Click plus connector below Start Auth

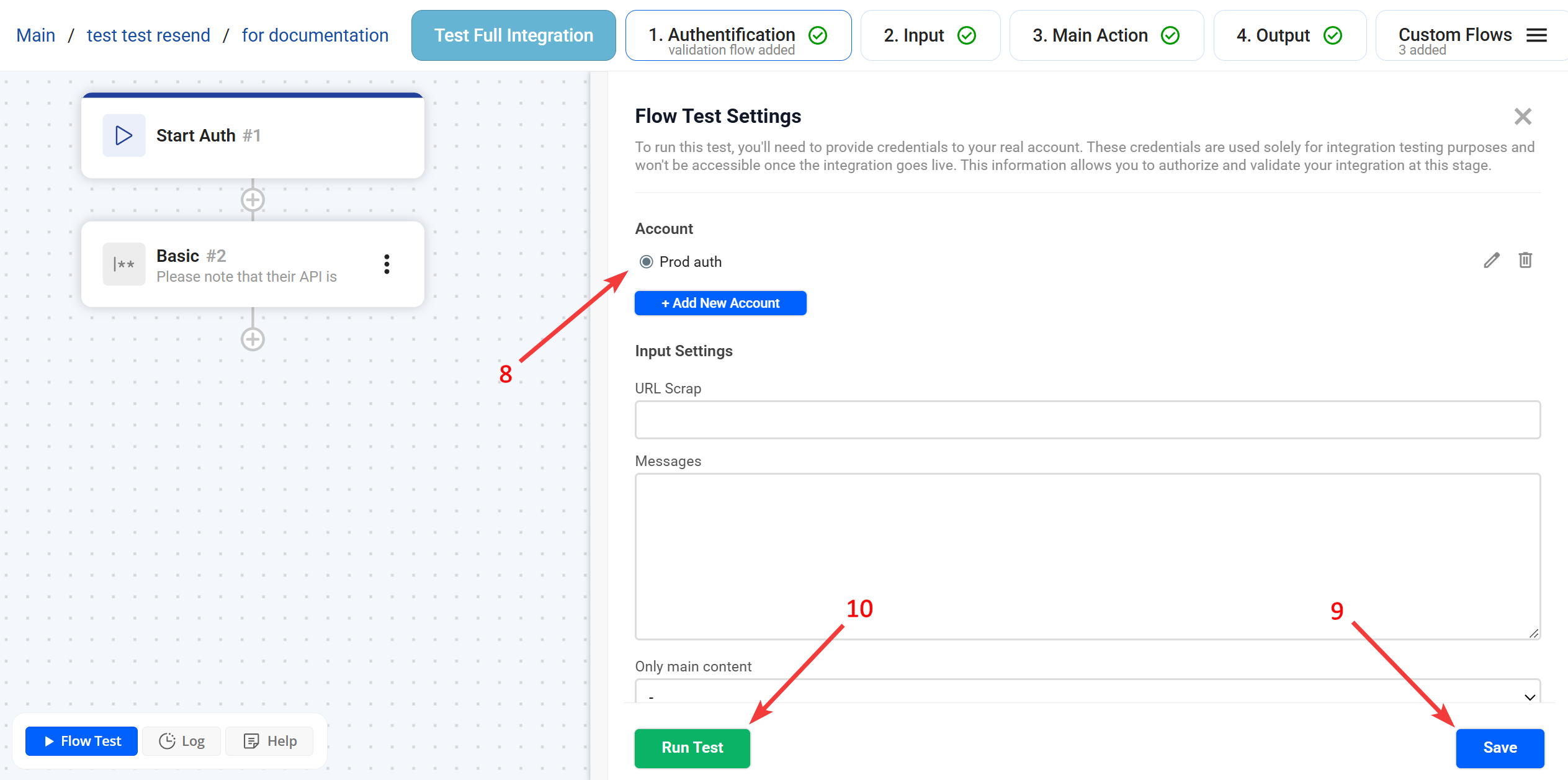(x=253, y=200)
